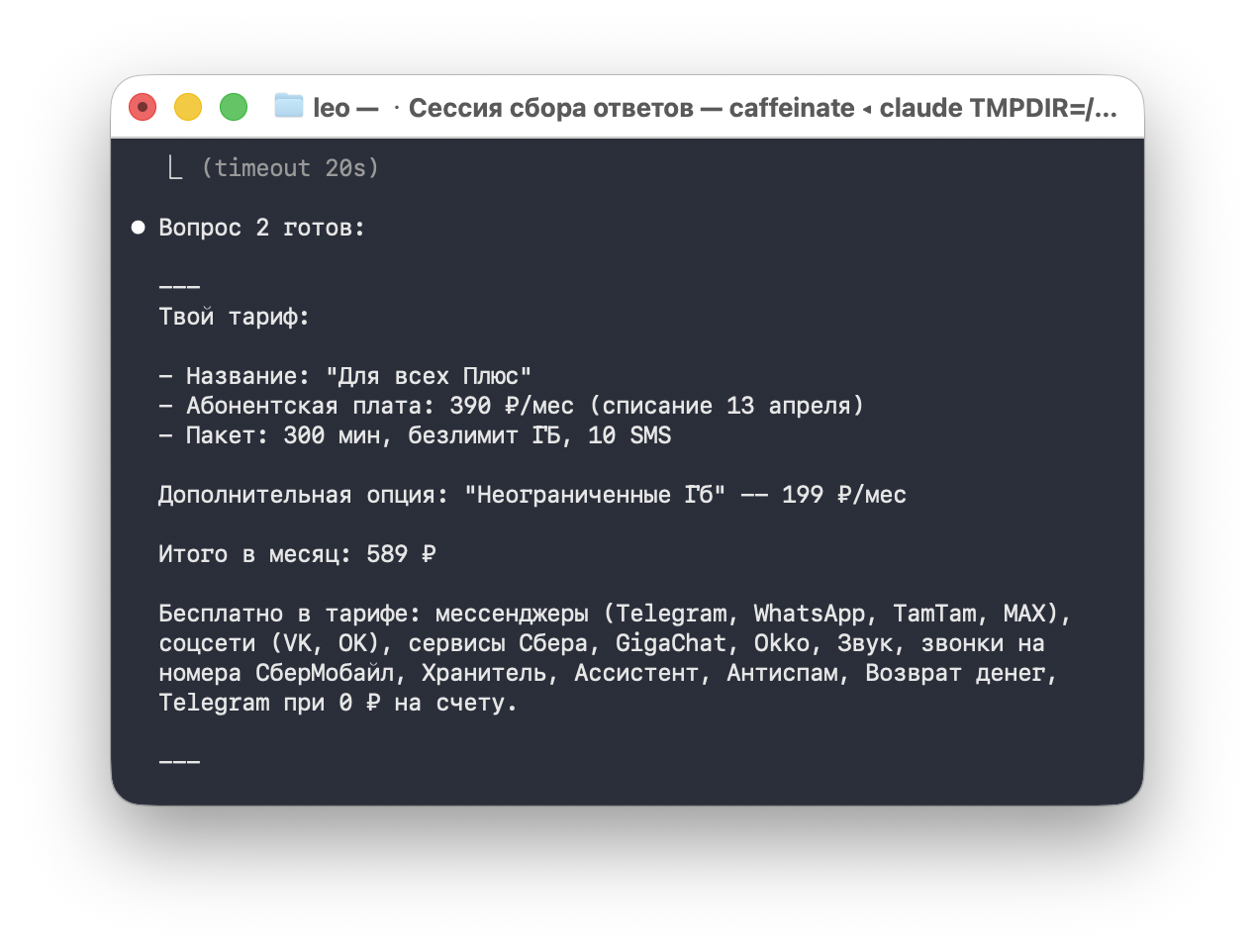Minimize the terminal using yellow button
The image size is (1255, 952).
coord(188,107)
